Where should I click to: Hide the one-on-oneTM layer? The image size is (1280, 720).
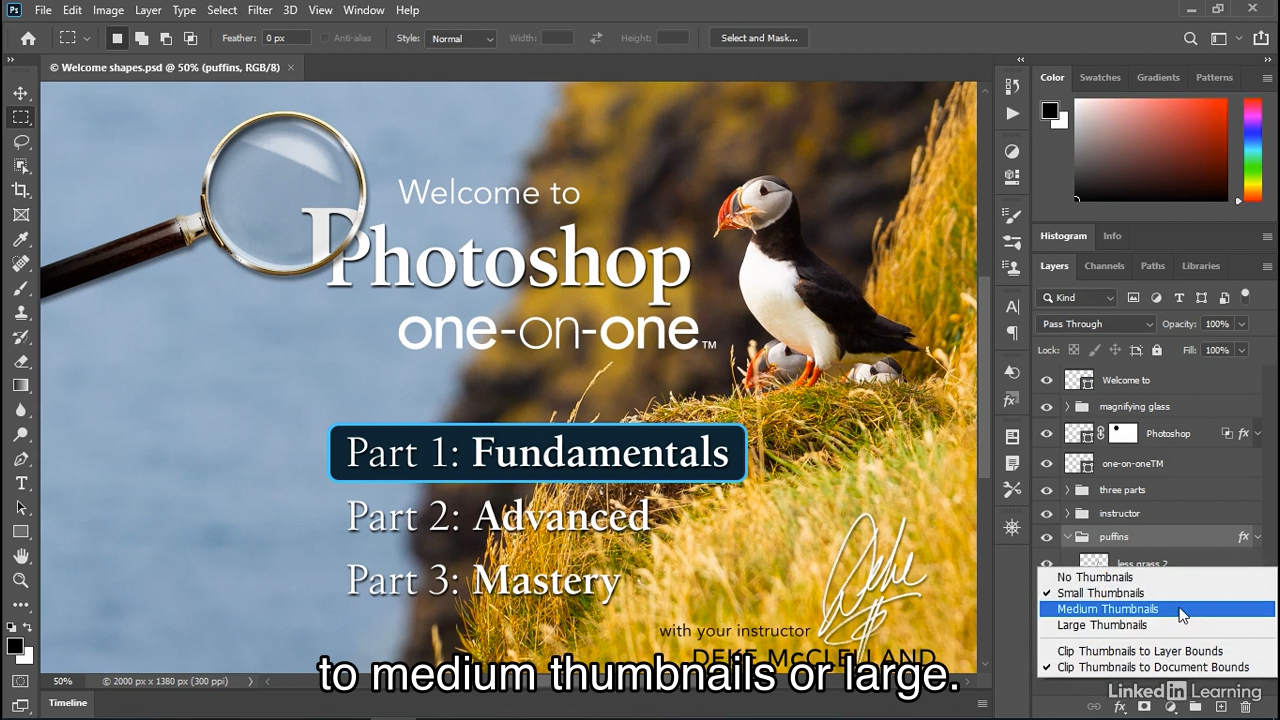tap(1046, 464)
